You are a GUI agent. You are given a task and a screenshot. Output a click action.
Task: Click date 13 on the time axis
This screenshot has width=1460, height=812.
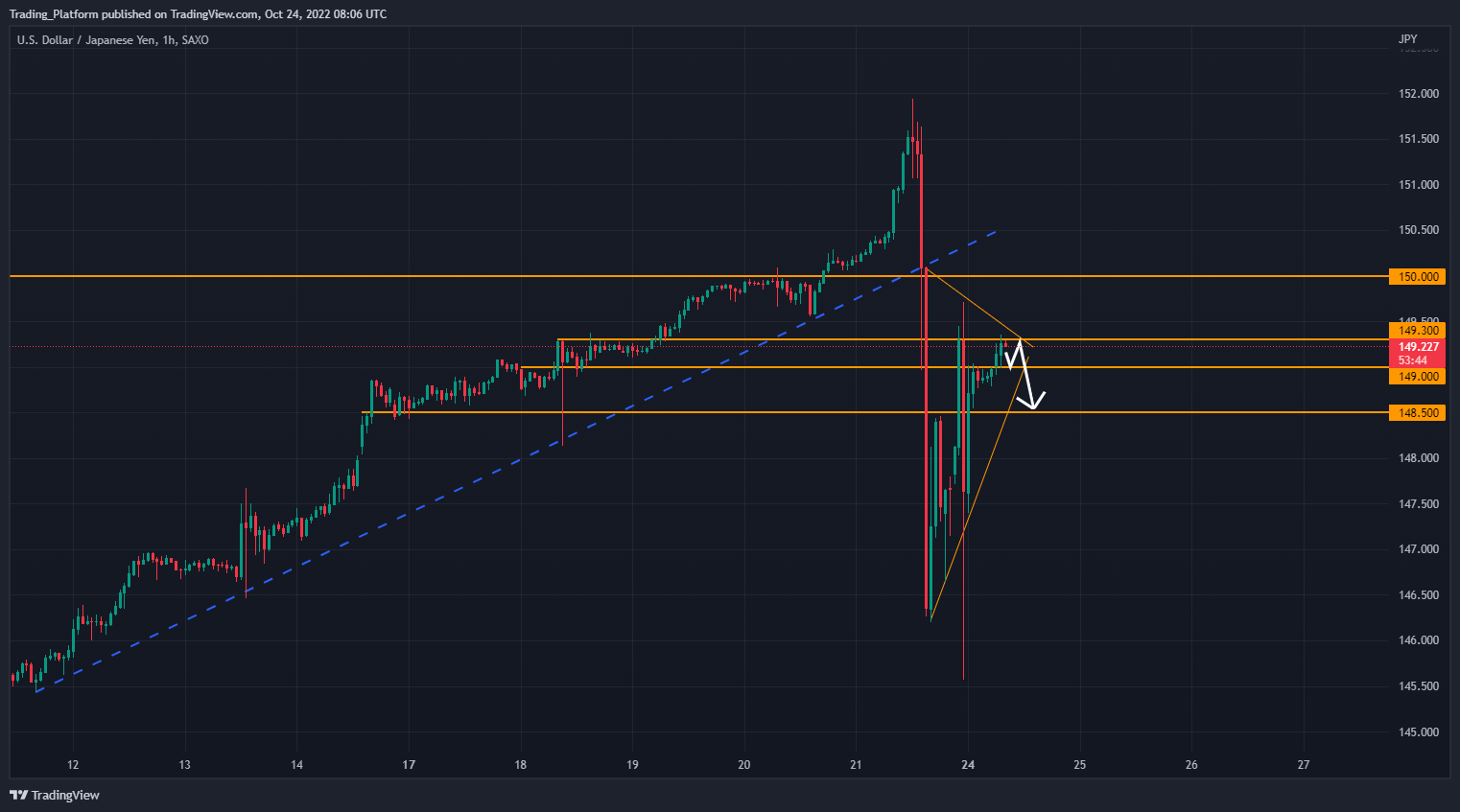click(184, 765)
